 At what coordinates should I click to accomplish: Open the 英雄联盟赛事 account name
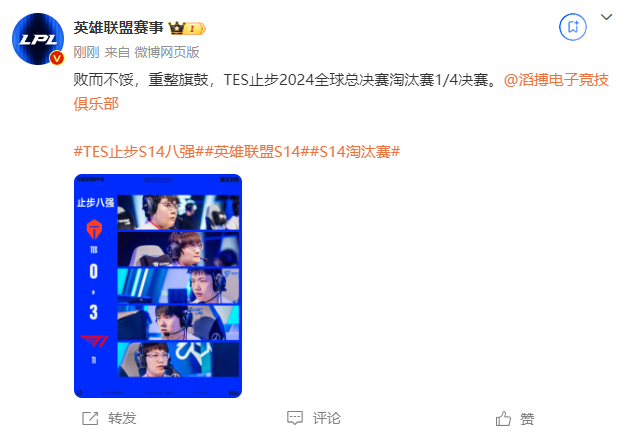click(119, 28)
